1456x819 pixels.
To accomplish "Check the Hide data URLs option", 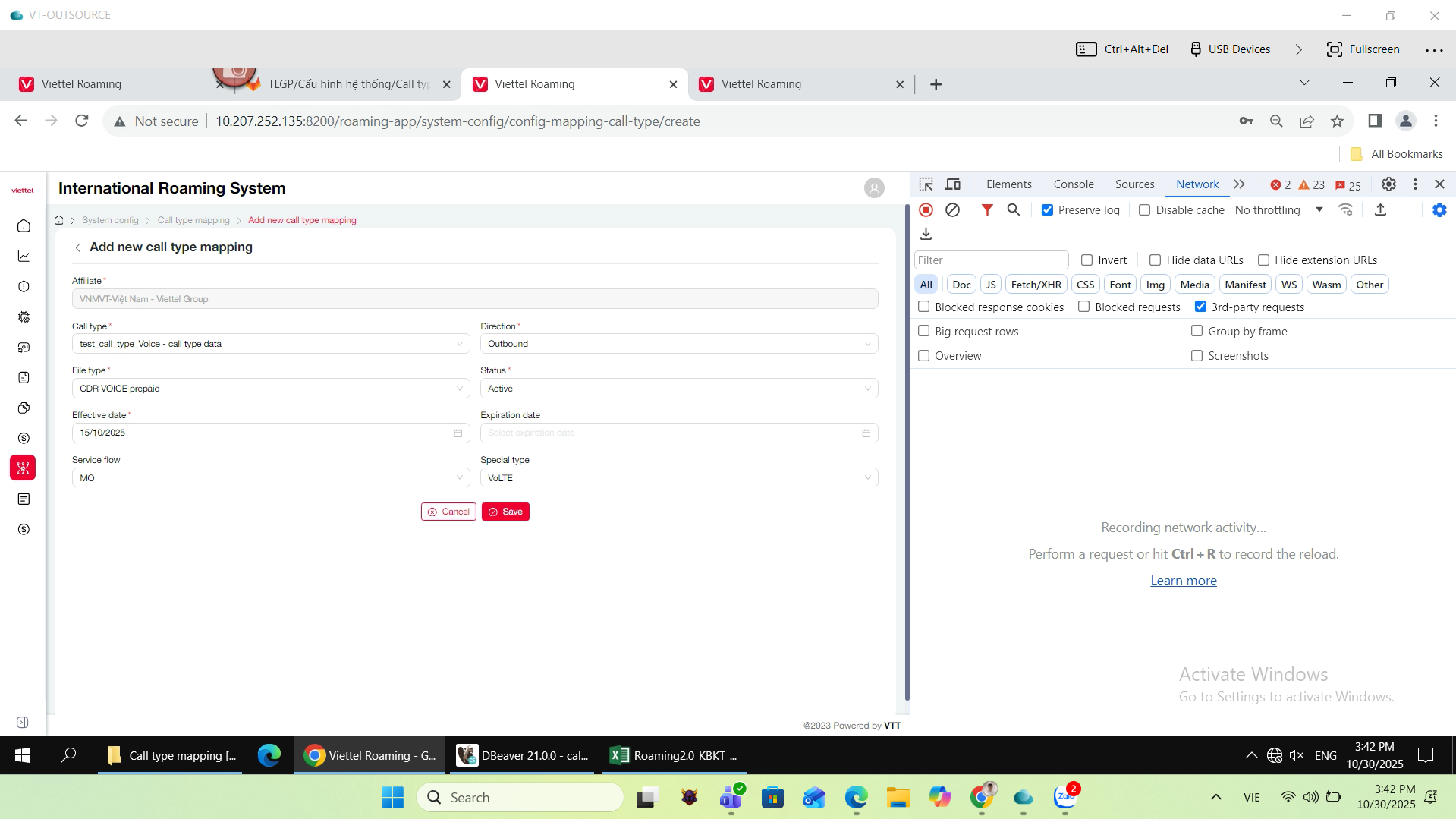I will [1155, 260].
